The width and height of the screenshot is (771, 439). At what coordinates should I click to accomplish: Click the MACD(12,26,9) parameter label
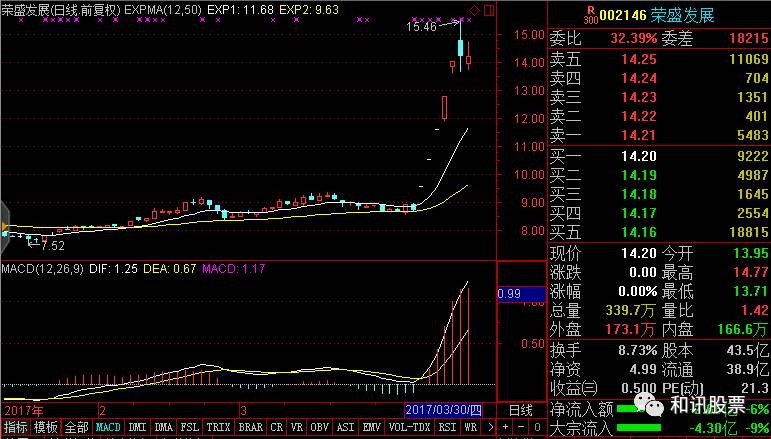click(x=40, y=269)
